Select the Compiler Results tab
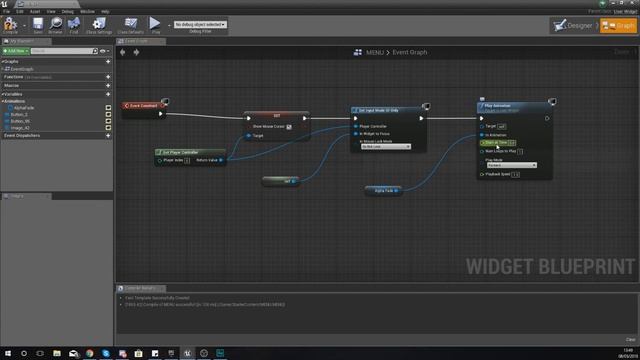640x360 pixels. point(141,288)
